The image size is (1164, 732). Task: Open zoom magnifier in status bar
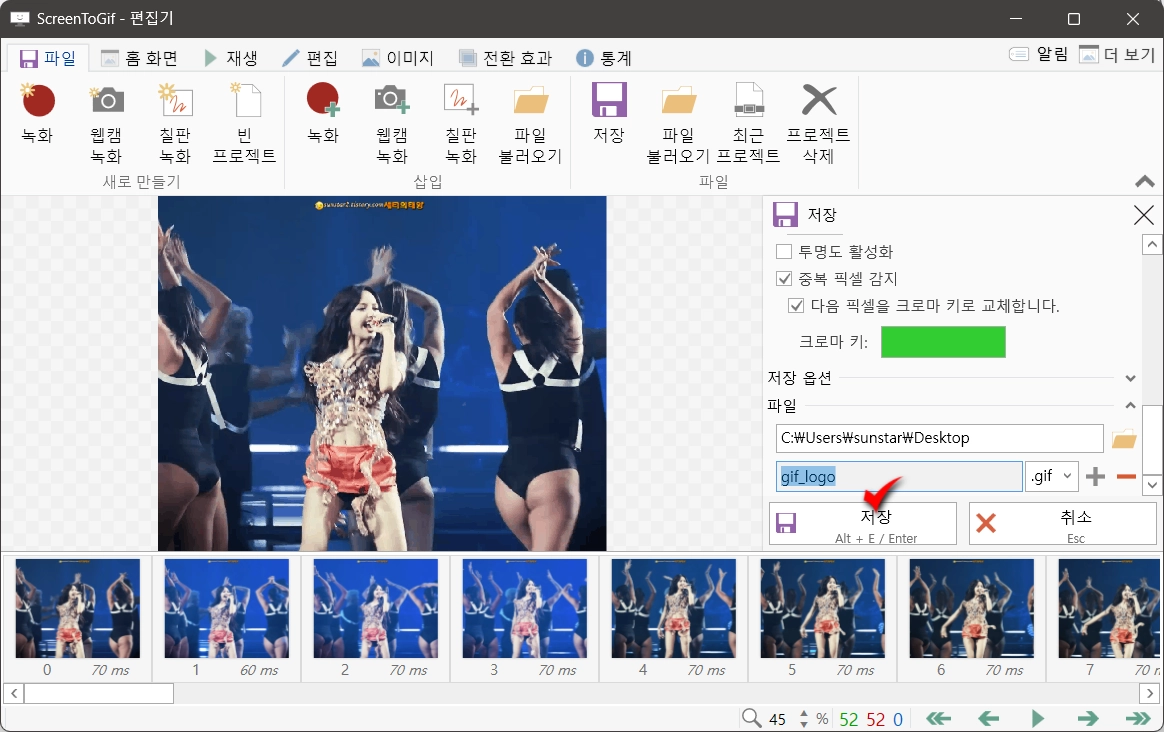(x=751, y=718)
